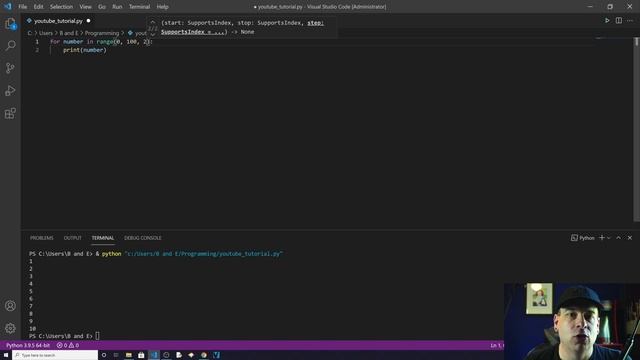
Task: Open errors and warnings count in status bar
Action: 68,345
